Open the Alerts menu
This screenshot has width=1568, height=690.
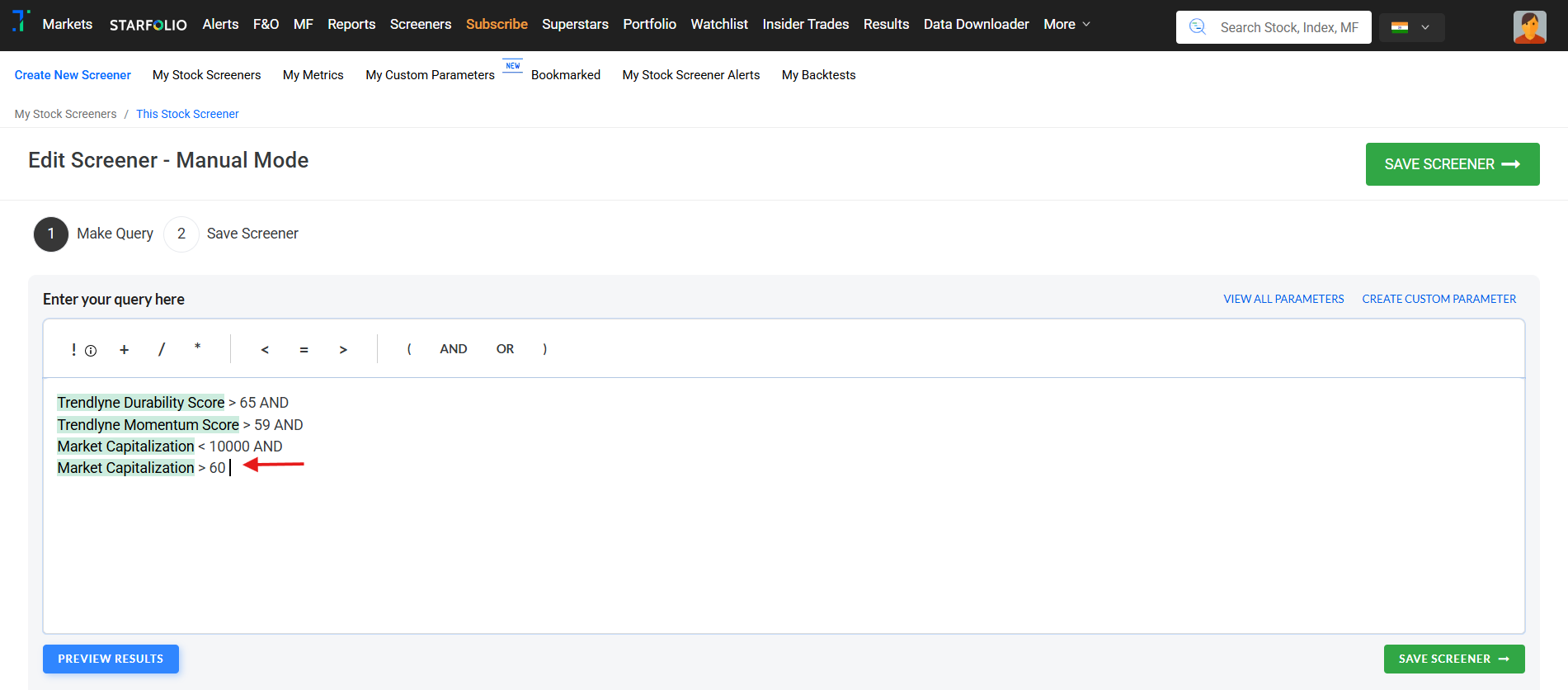[220, 25]
